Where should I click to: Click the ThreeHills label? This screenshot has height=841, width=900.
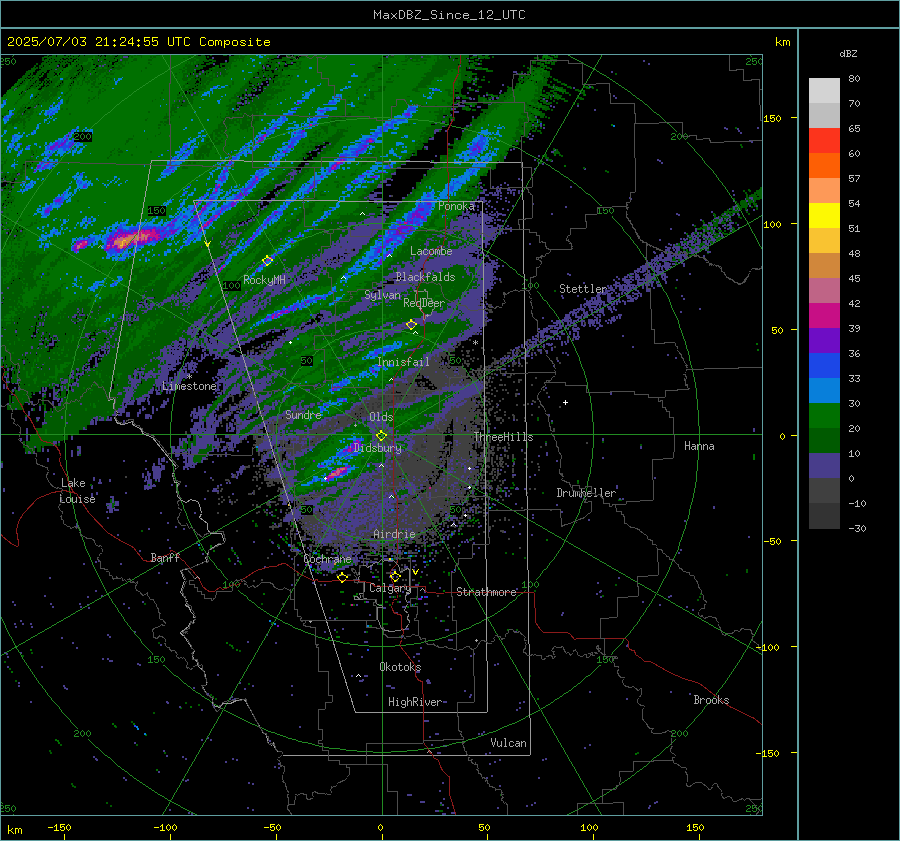pyautogui.click(x=503, y=437)
